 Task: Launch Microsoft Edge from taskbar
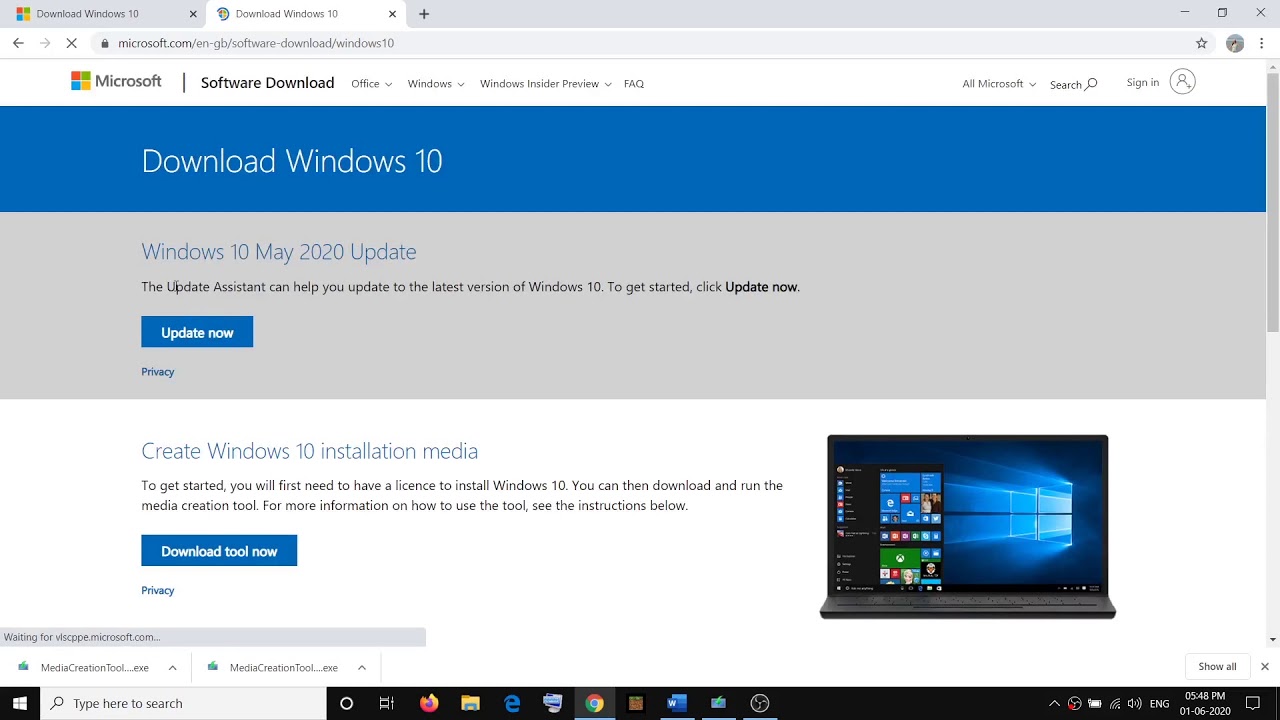coord(512,703)
